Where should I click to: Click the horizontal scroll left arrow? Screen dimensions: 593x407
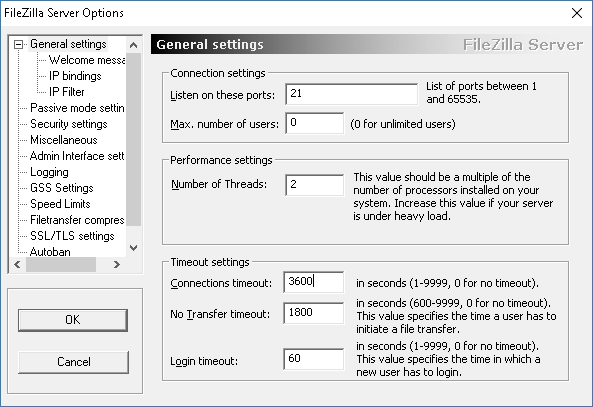tap(17, 264)
